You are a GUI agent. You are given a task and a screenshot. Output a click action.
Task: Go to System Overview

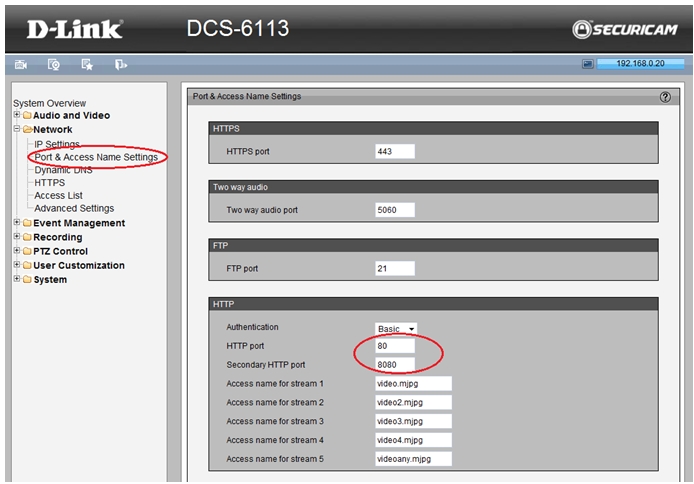pos(49,103)
